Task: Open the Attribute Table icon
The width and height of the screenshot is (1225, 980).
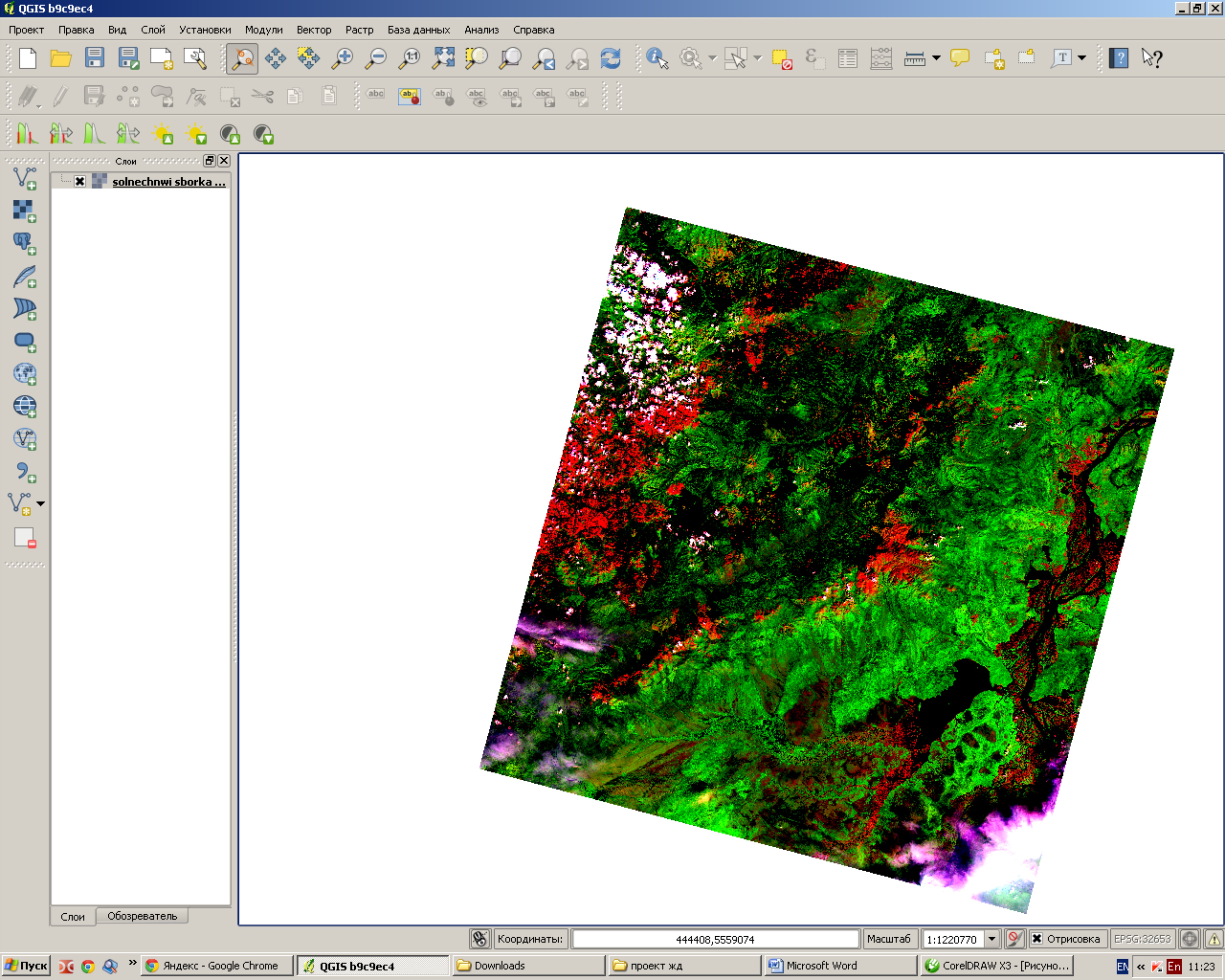Action: click(x=847, y=58)
